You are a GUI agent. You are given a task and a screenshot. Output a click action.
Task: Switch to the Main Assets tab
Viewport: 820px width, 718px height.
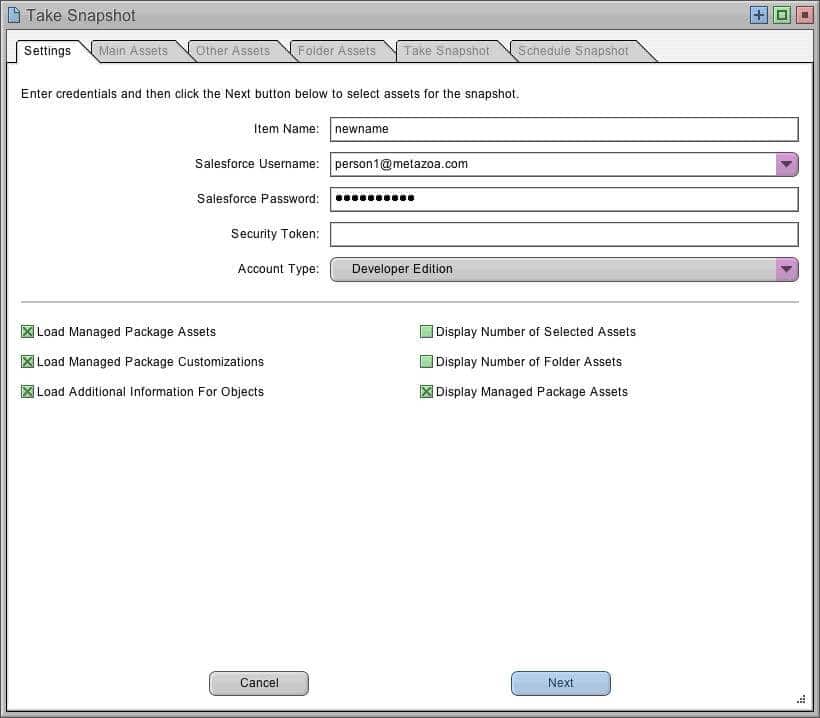(133, 51)
